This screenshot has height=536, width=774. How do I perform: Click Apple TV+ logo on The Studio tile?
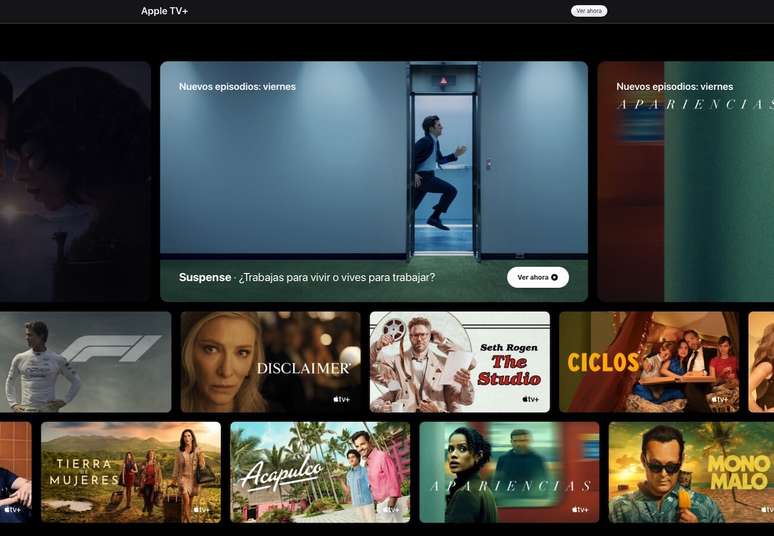530,399
